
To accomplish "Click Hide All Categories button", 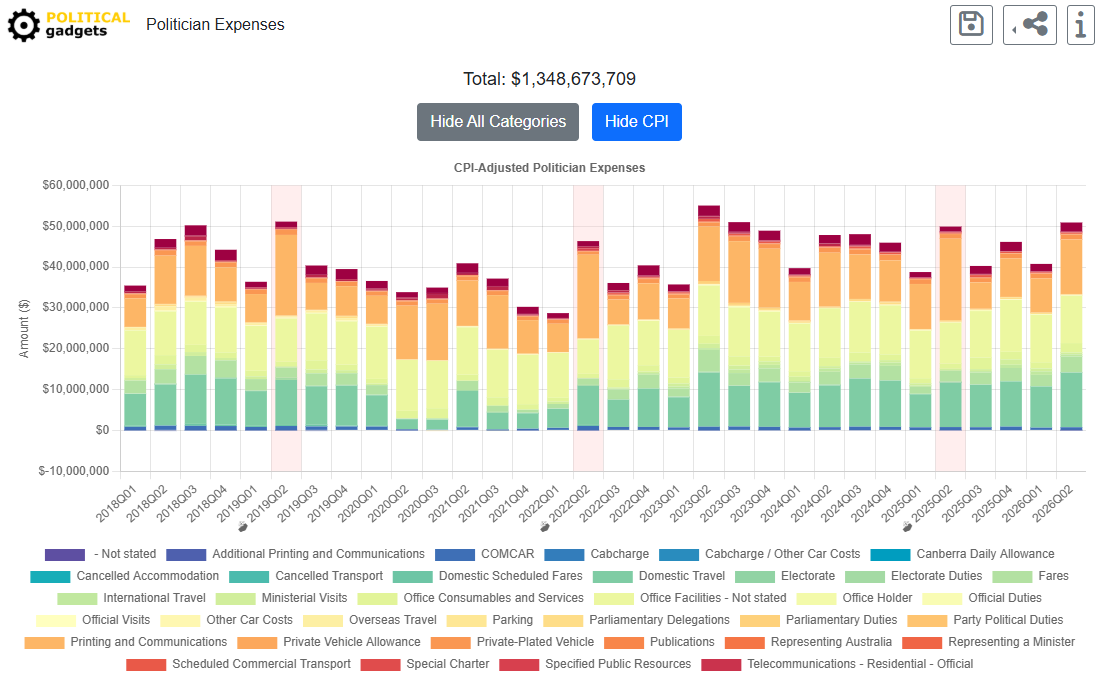I will click(x=498, y=122).
